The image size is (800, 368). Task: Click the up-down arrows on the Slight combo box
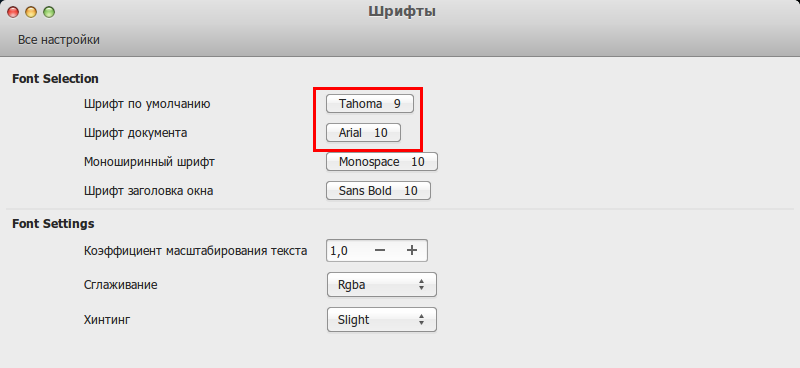[421, 320]
